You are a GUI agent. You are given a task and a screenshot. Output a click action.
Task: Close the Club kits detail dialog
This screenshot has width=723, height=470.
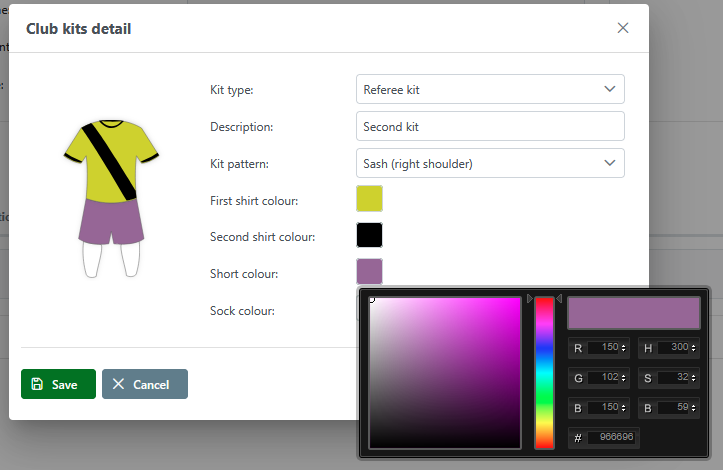coord(623,28)
